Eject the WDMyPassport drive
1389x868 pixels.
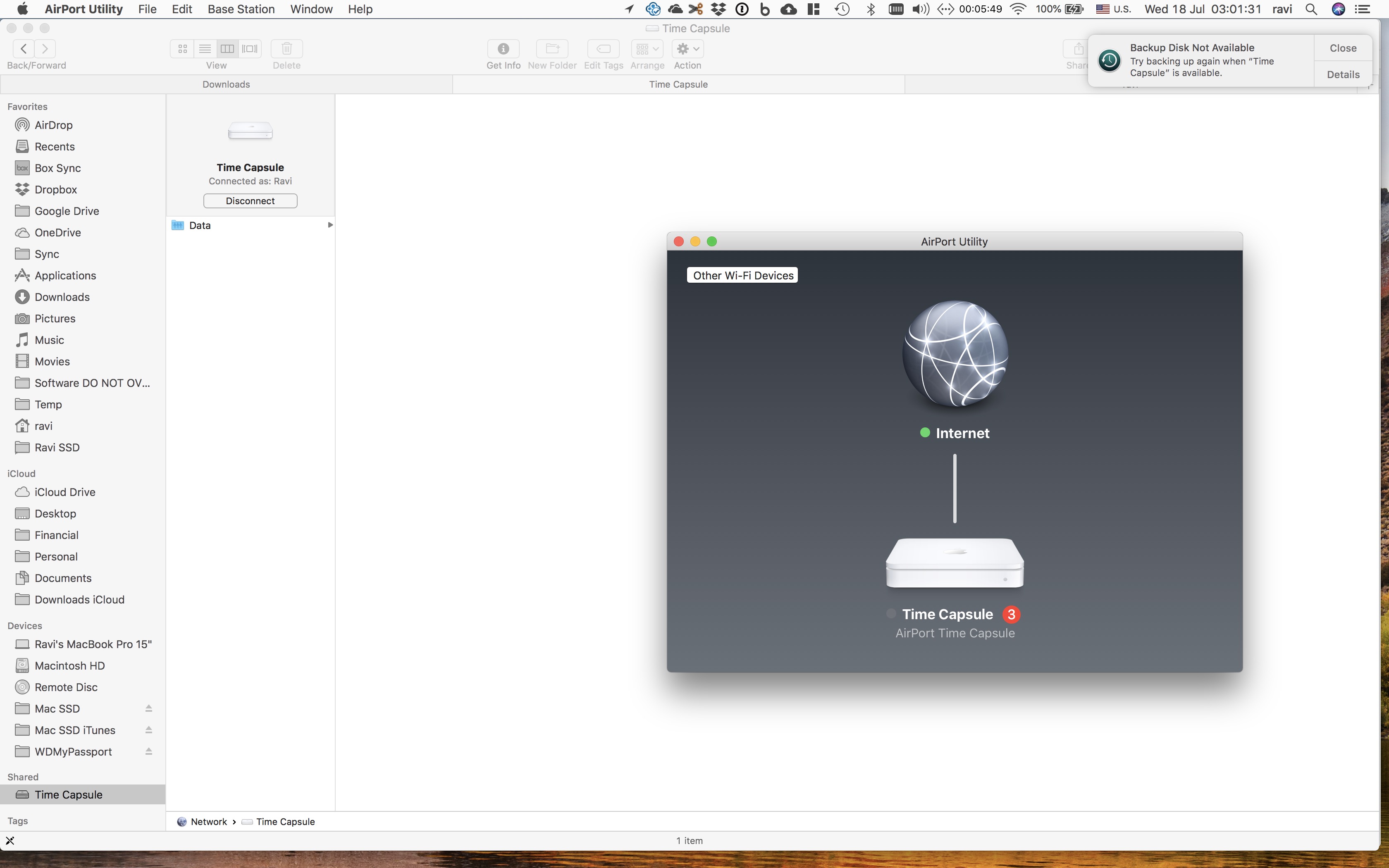click(x=149, y=751)
